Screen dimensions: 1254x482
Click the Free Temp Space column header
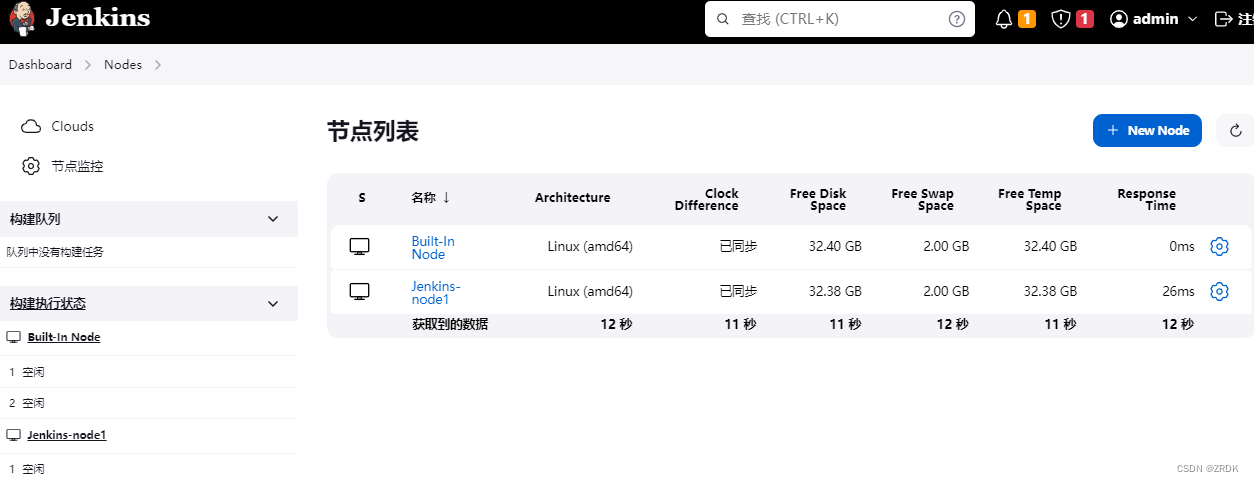tap(1030, 200)
